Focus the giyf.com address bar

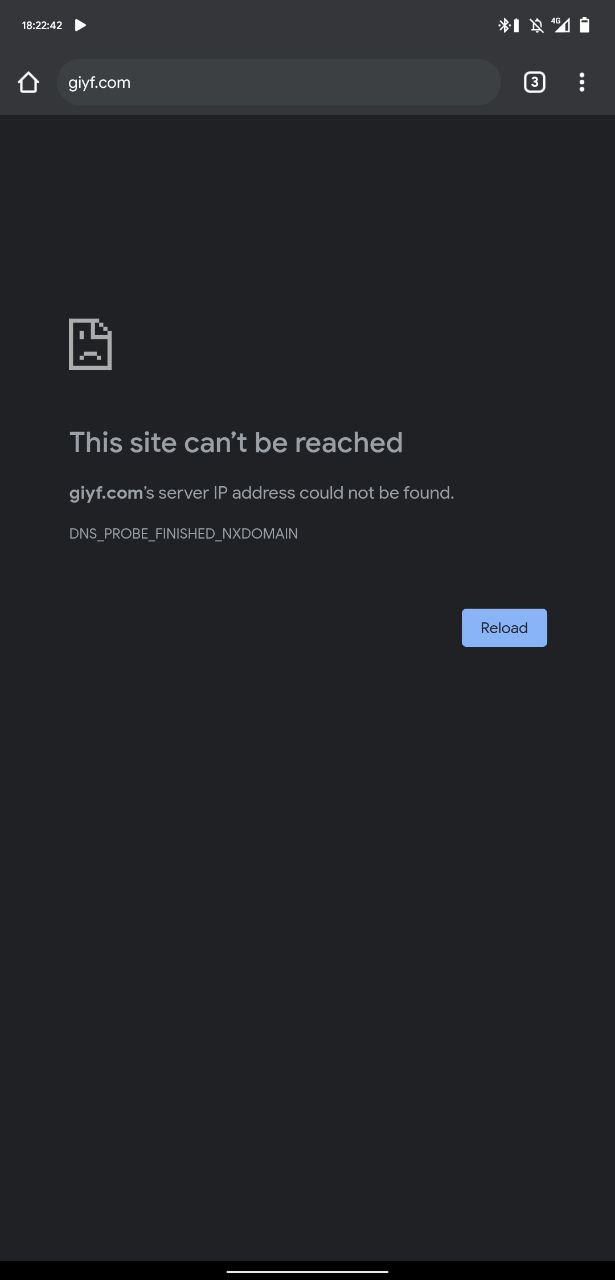(x=278, y=82)
